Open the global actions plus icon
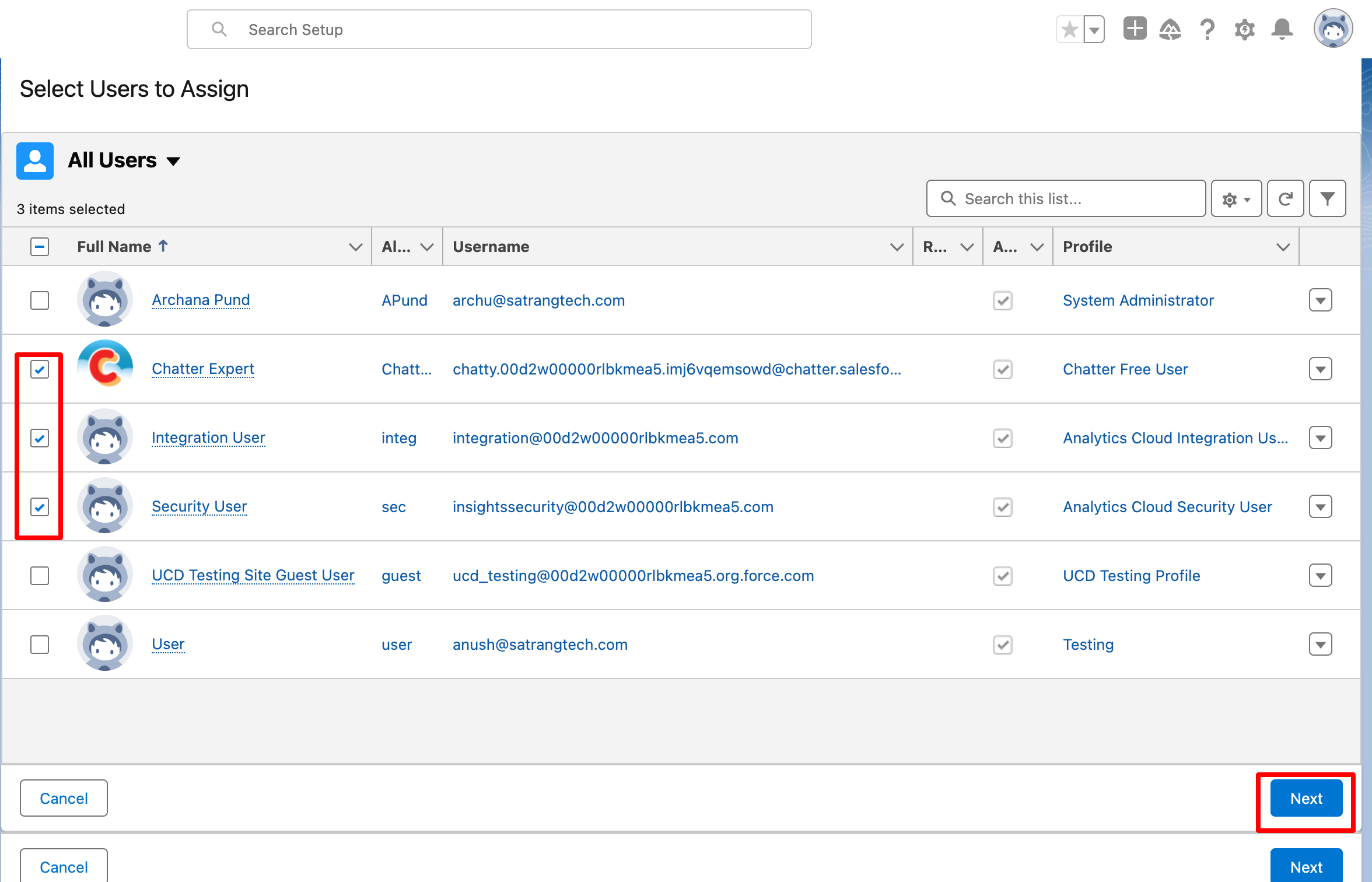The image size is (1372, 882). coord(1135,29)
